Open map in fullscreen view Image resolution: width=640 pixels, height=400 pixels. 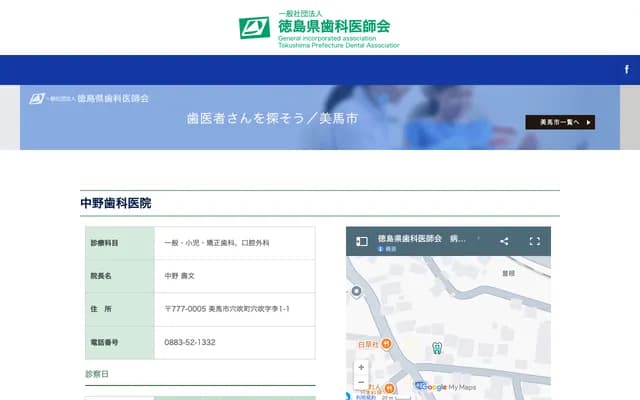tap(535, 241)
